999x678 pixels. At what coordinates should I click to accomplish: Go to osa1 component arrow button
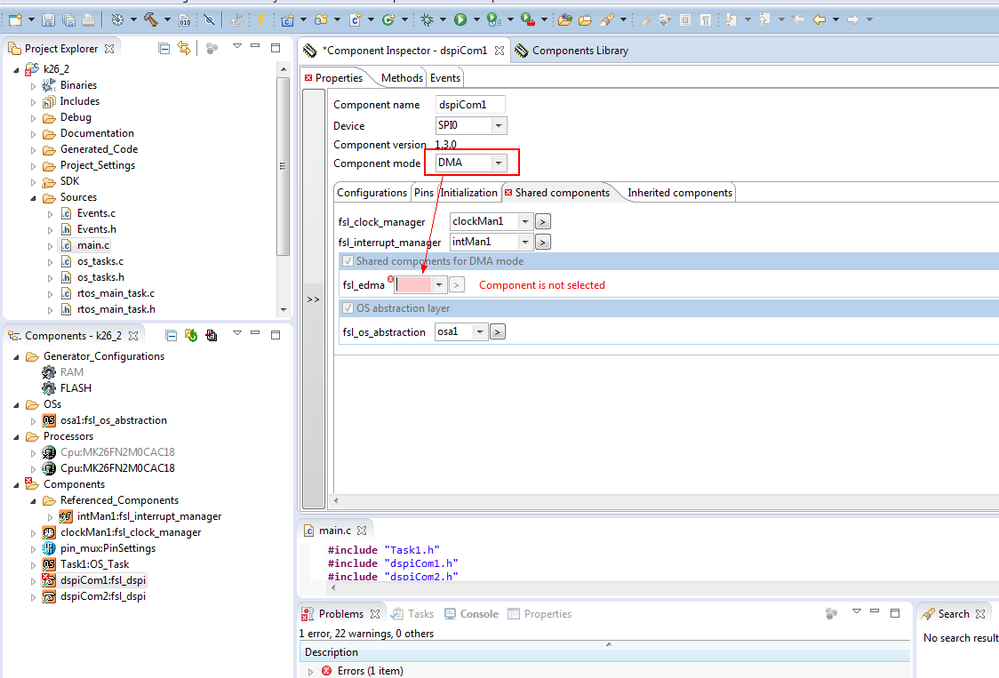(498, 332)
